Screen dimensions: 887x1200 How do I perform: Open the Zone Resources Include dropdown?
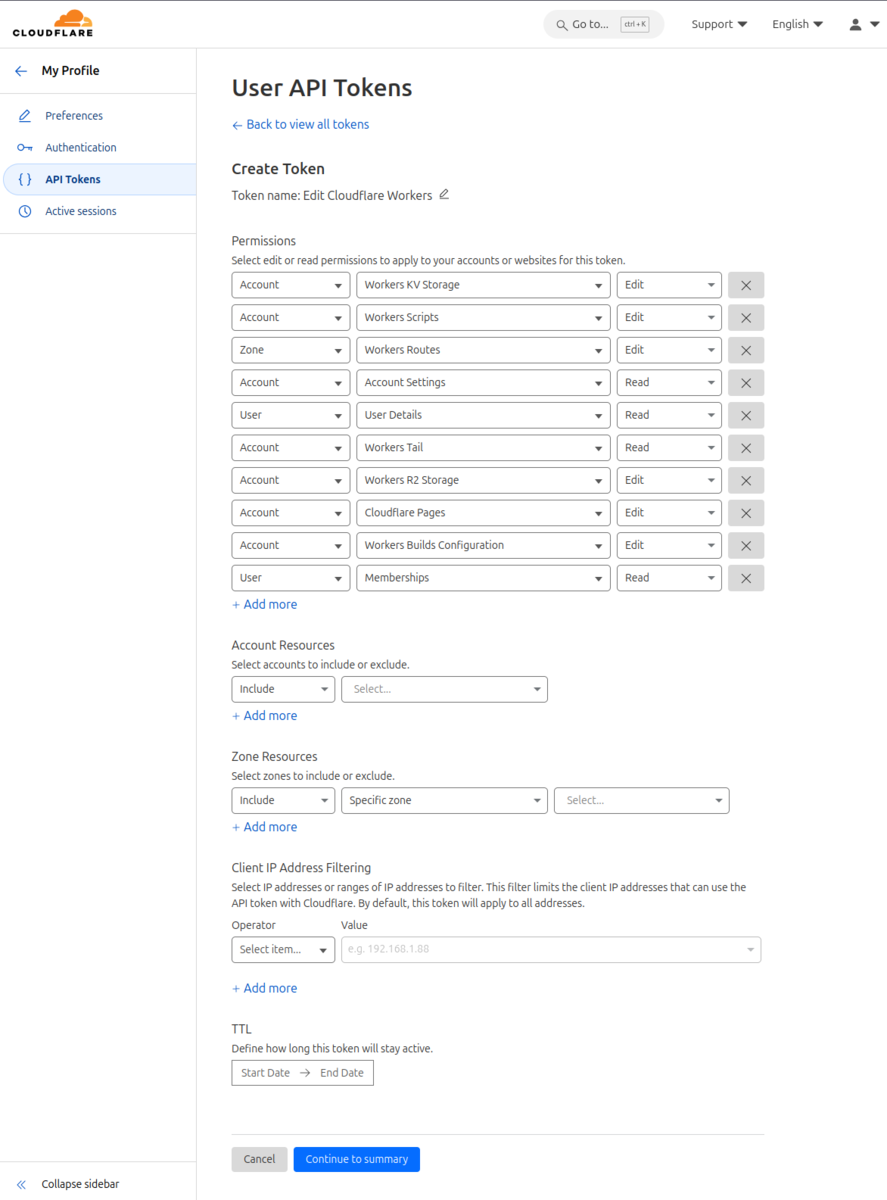(x=283, y=800)
